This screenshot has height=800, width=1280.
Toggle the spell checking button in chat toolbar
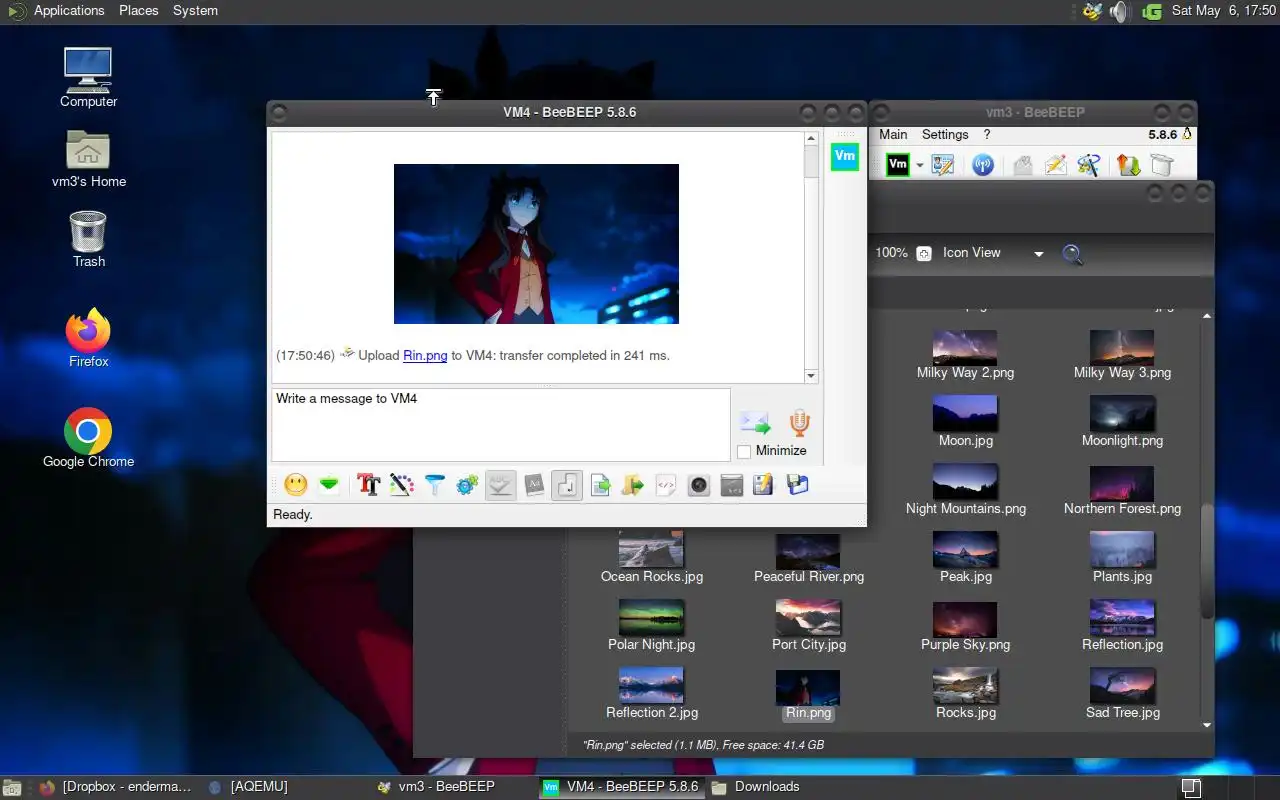(500, 485)
